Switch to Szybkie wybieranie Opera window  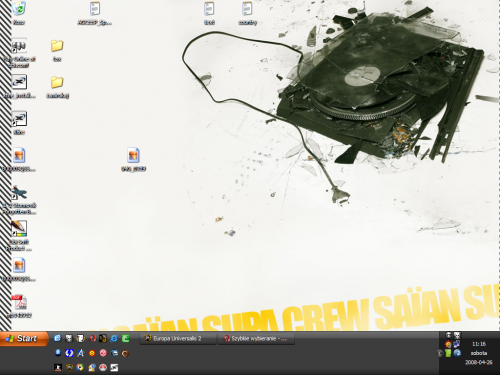tap(256, 339)
